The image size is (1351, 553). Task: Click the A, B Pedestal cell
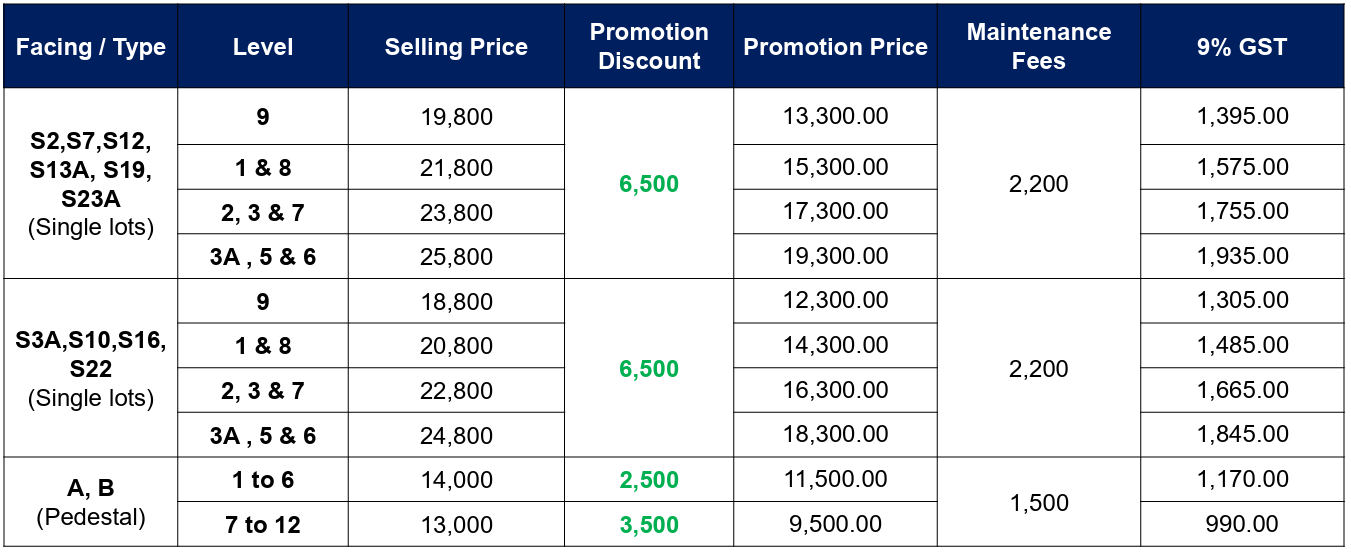91,502
